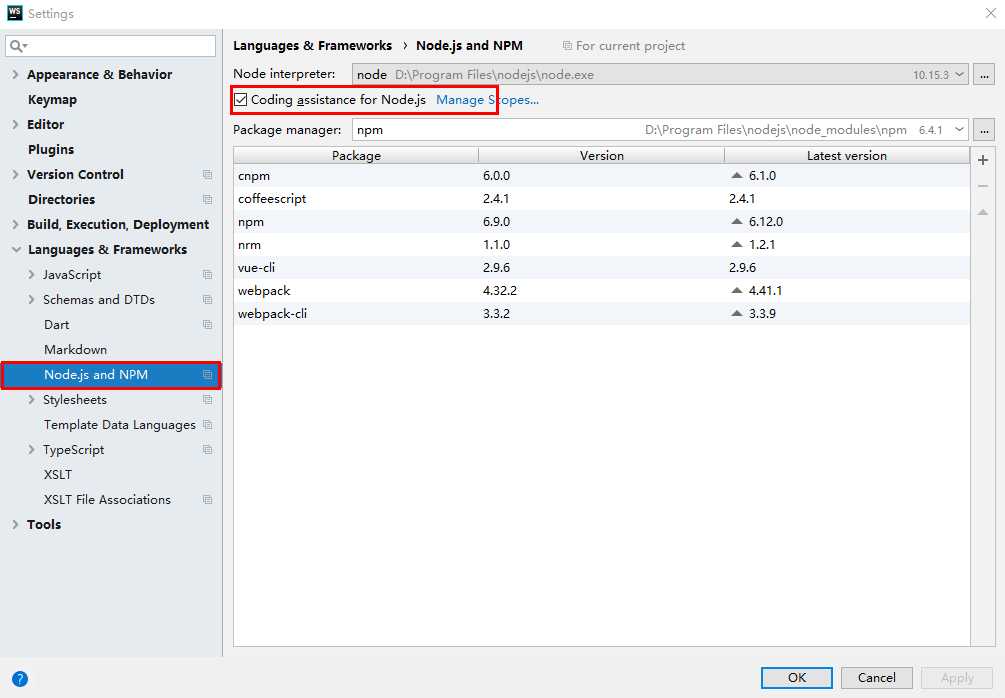Image resolution: width=1005 pixels, height=698 pixels.
Task: Expand the Tools section
Action: coord(15,524)
